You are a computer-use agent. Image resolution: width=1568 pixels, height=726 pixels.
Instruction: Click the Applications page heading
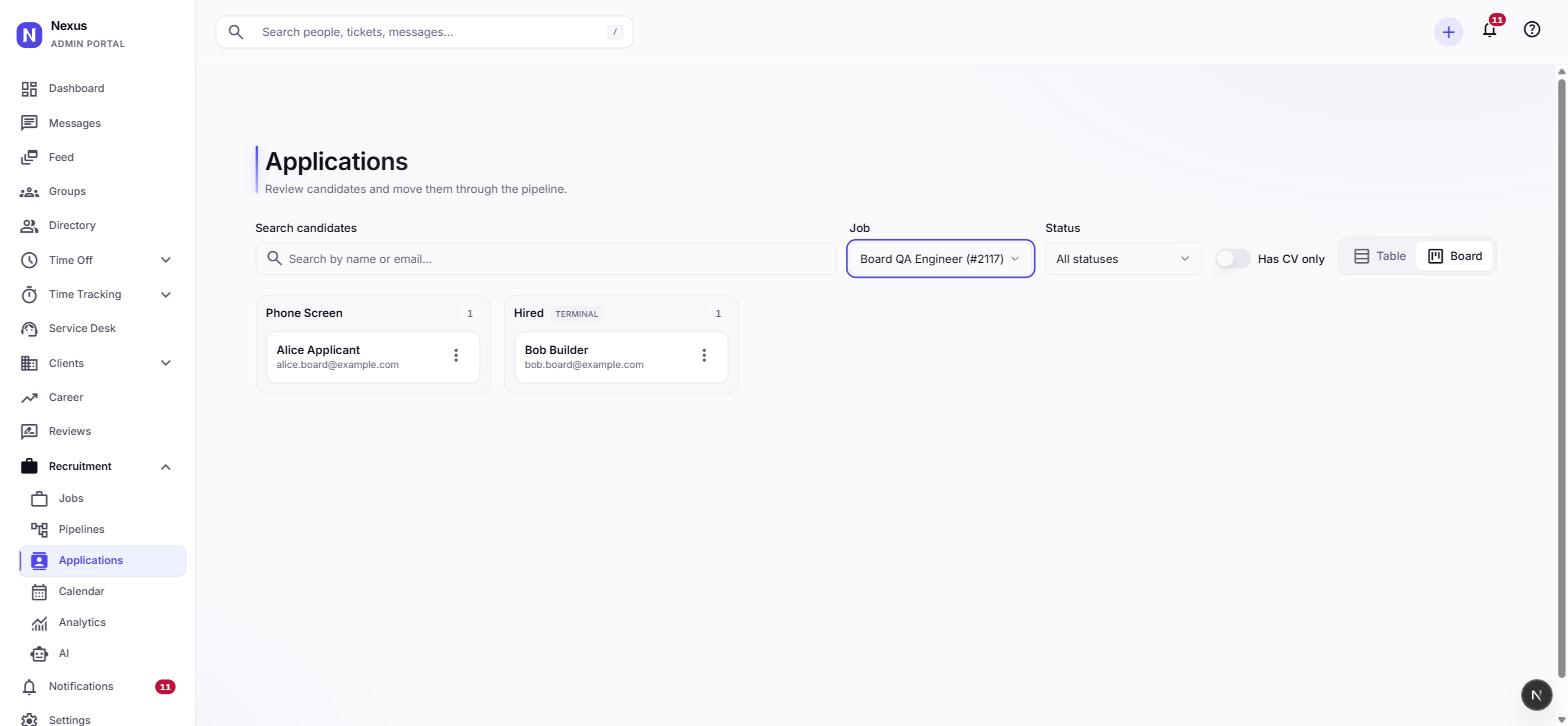336,161
